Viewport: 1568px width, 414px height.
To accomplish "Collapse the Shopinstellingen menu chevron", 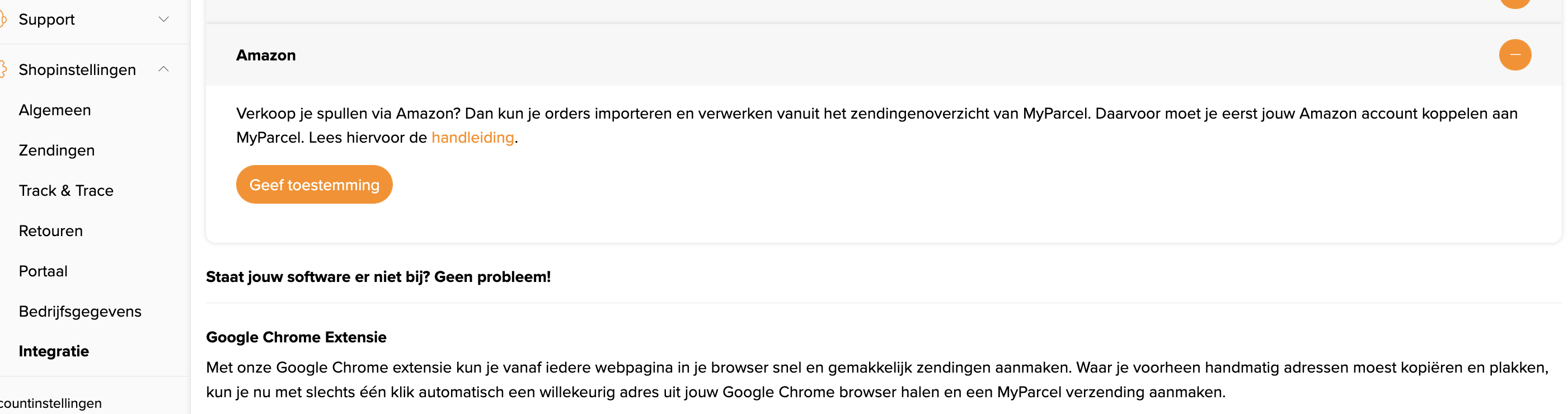I will 162,68.
